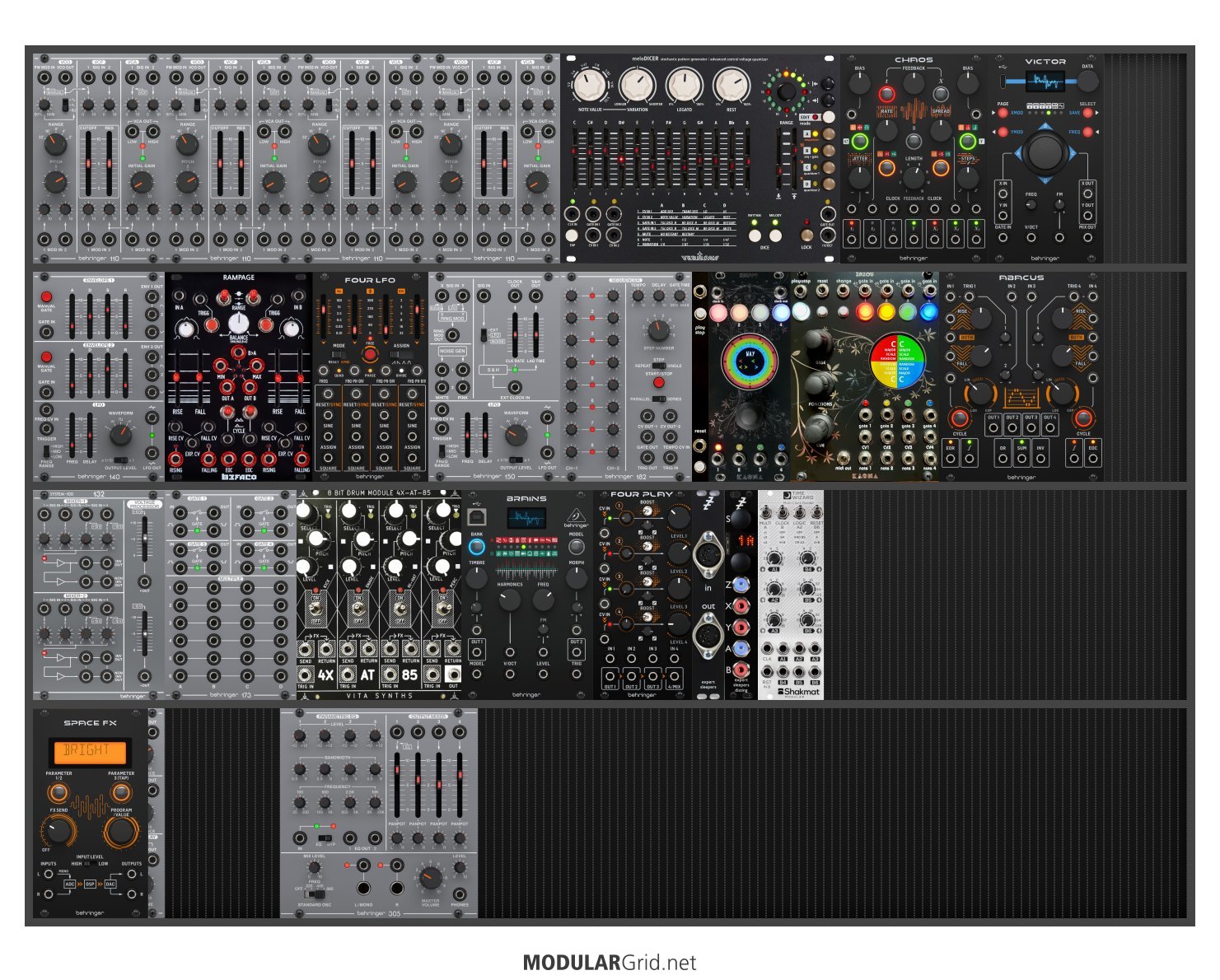Click the blue Bank button on Brains

point(476,546)
